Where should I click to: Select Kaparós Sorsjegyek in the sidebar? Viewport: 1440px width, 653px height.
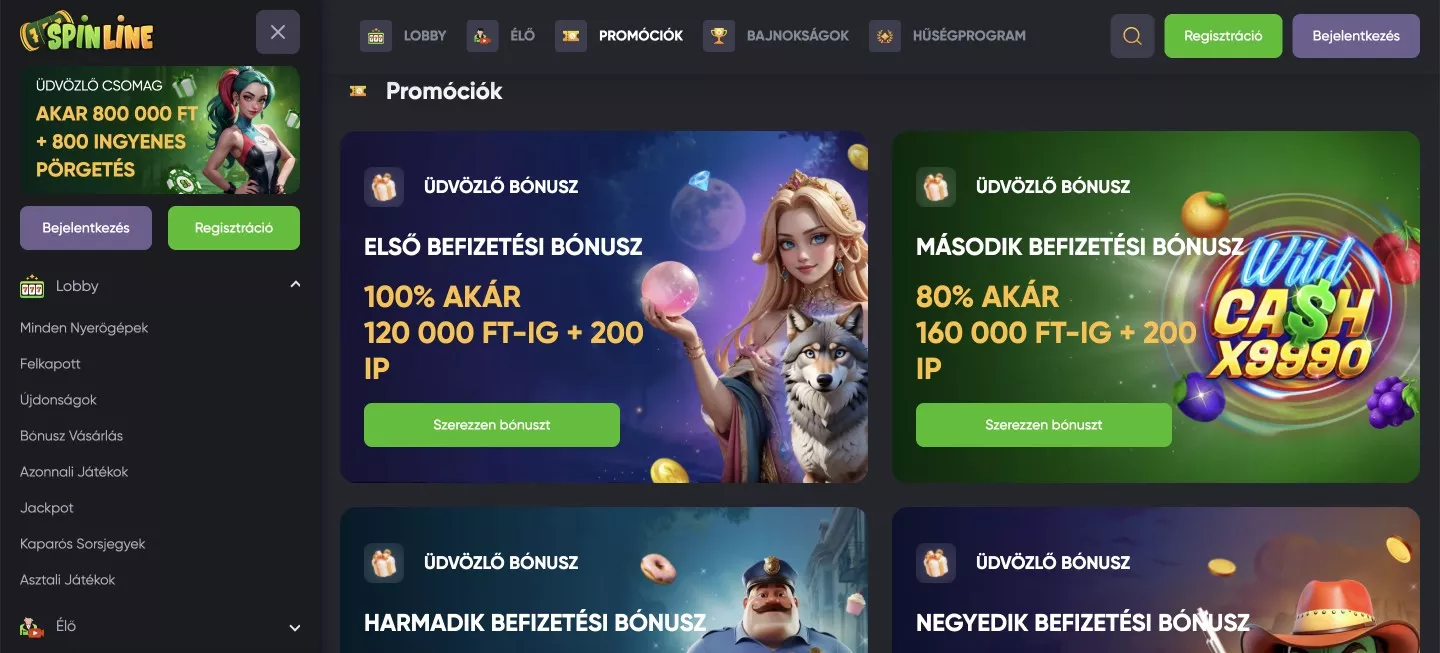[x=83, y=544]
